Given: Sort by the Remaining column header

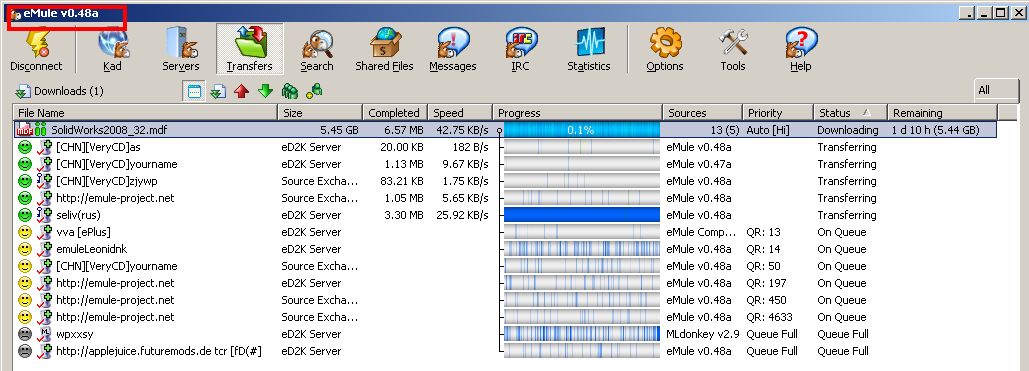Looking at the screenshot, I should (x=942, y=113).
